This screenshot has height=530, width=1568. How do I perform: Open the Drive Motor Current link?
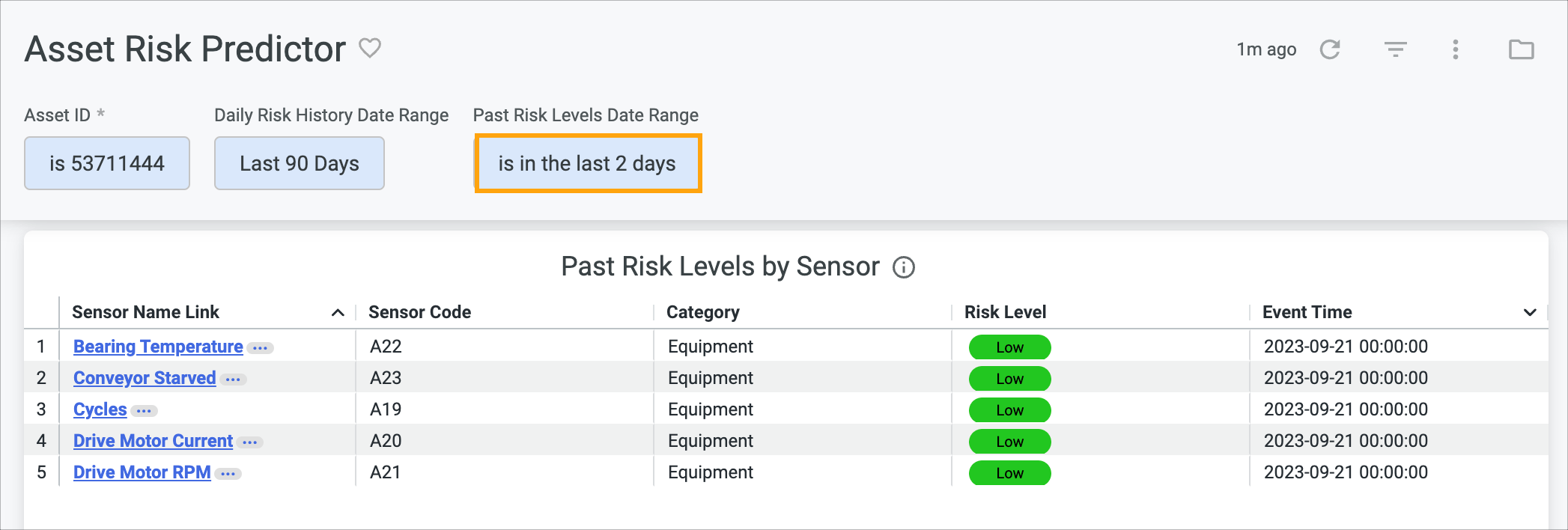tap(153, 441)
